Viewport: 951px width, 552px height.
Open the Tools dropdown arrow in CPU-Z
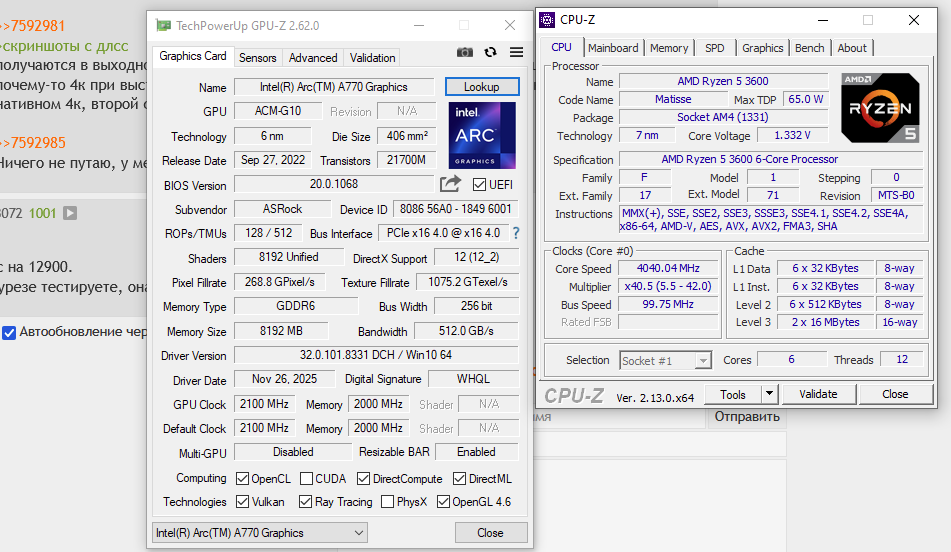pos(769,394)
